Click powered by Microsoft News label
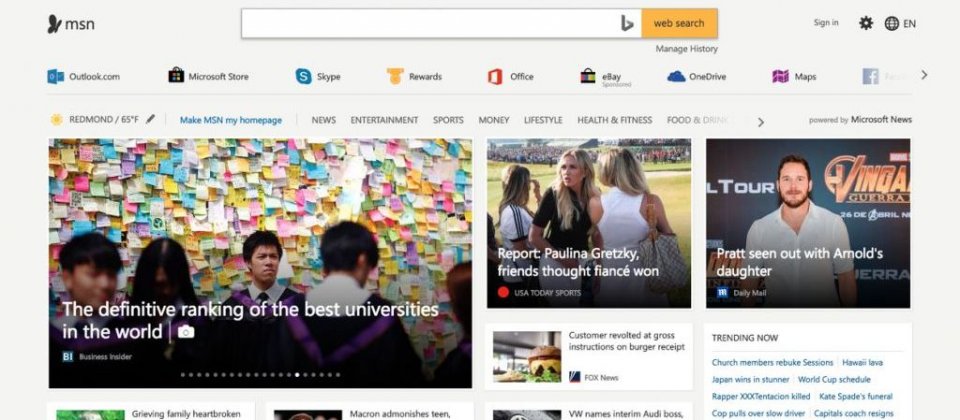This screenshot has width=960, height=420. coord(860,119)
